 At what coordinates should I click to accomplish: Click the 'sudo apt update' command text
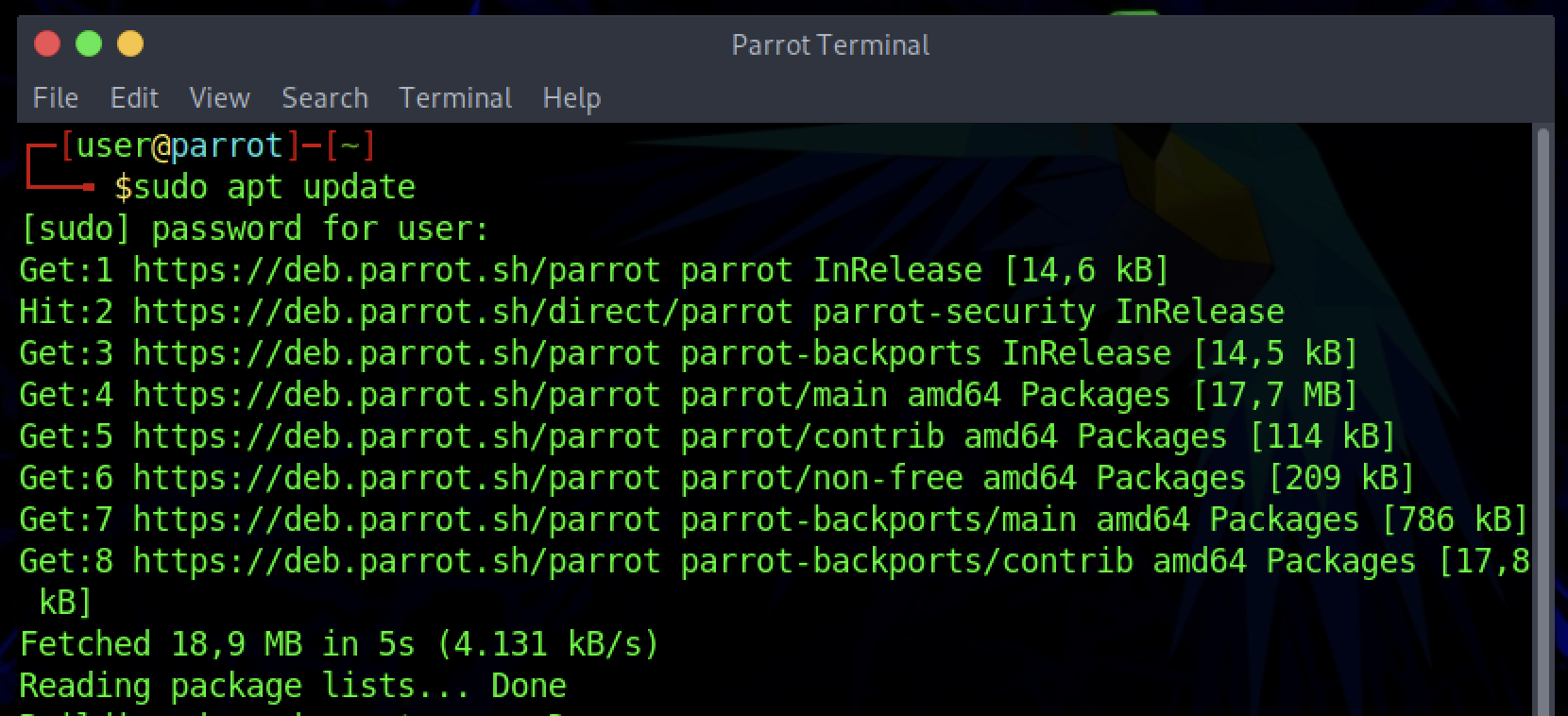click(x=274, y=187)
